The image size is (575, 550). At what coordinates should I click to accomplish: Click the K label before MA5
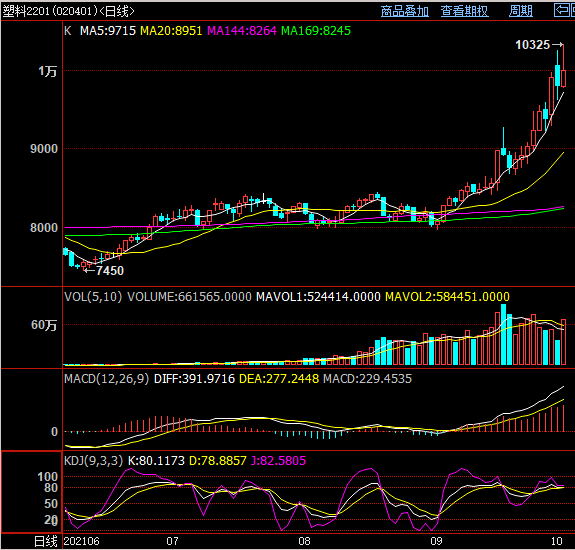[67, 31]
